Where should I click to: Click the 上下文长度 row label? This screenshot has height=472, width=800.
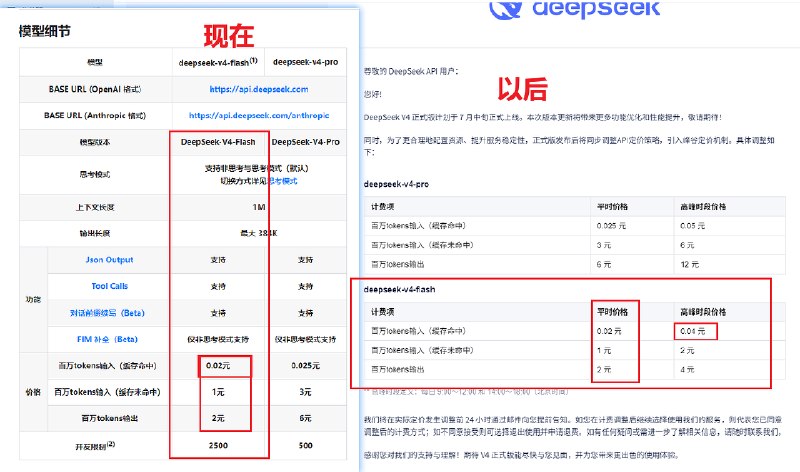click(95, 207)
